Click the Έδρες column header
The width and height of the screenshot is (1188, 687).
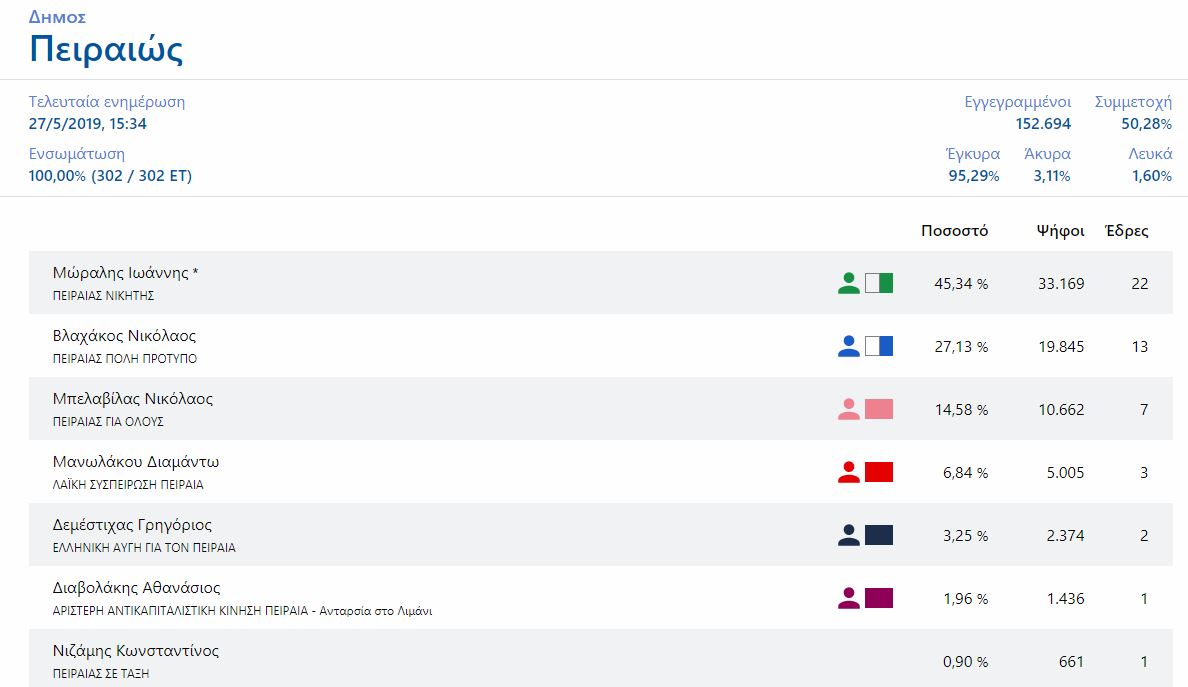pos(1127,230)
